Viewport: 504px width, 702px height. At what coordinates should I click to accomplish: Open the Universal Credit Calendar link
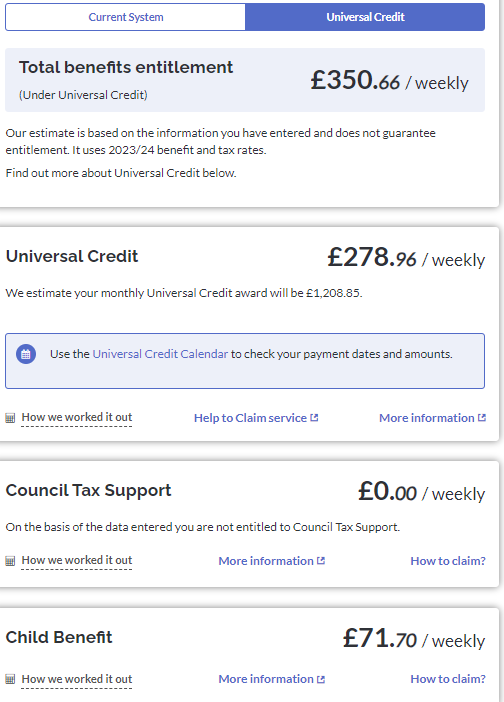tap(160, 354)
